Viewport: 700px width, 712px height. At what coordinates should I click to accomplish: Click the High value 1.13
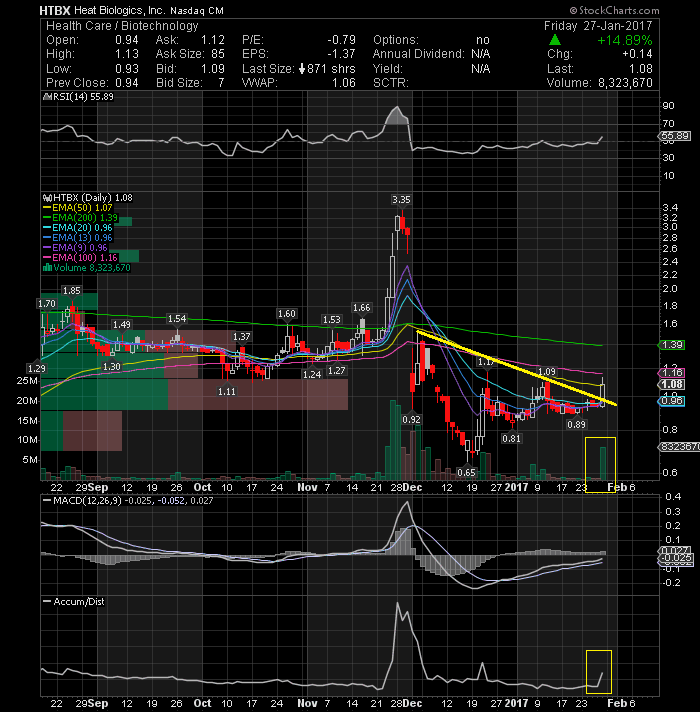pyautogui.click(x=127, y=54)
